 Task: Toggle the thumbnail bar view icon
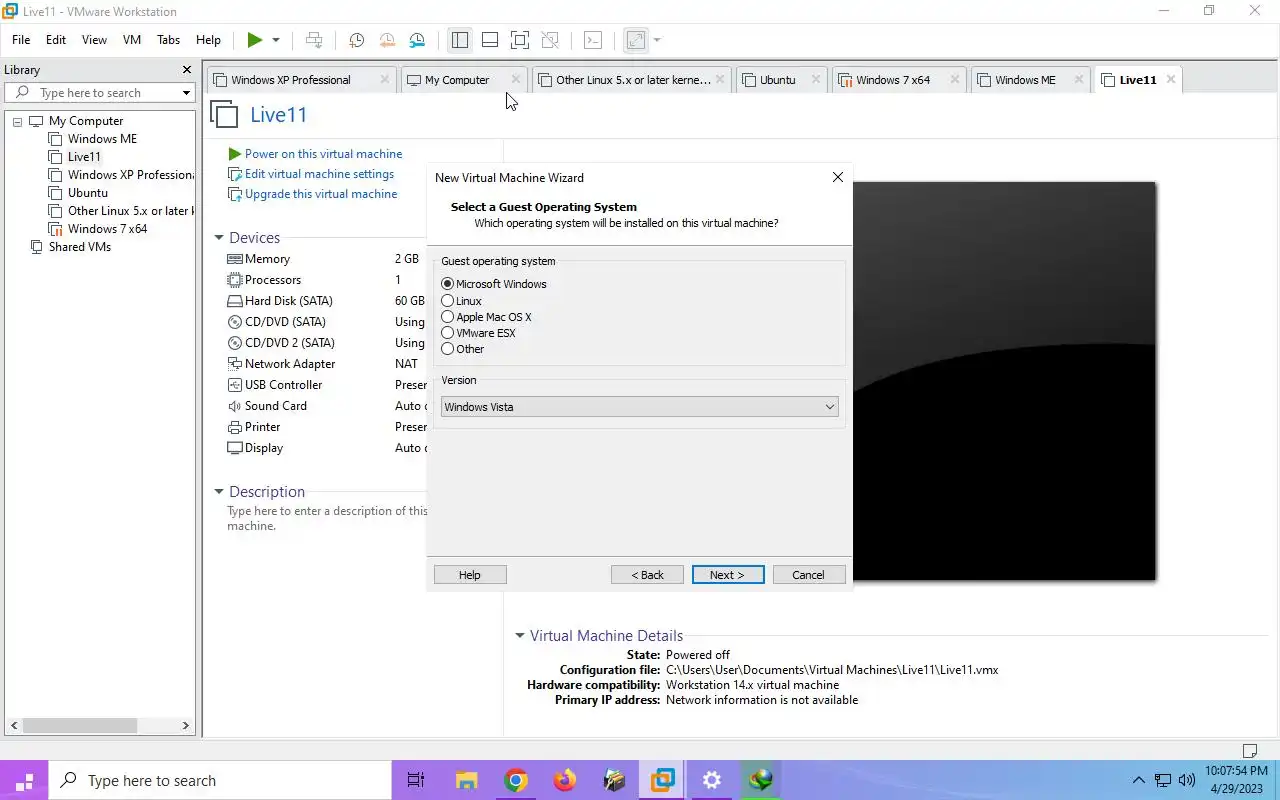click(490, 40)
